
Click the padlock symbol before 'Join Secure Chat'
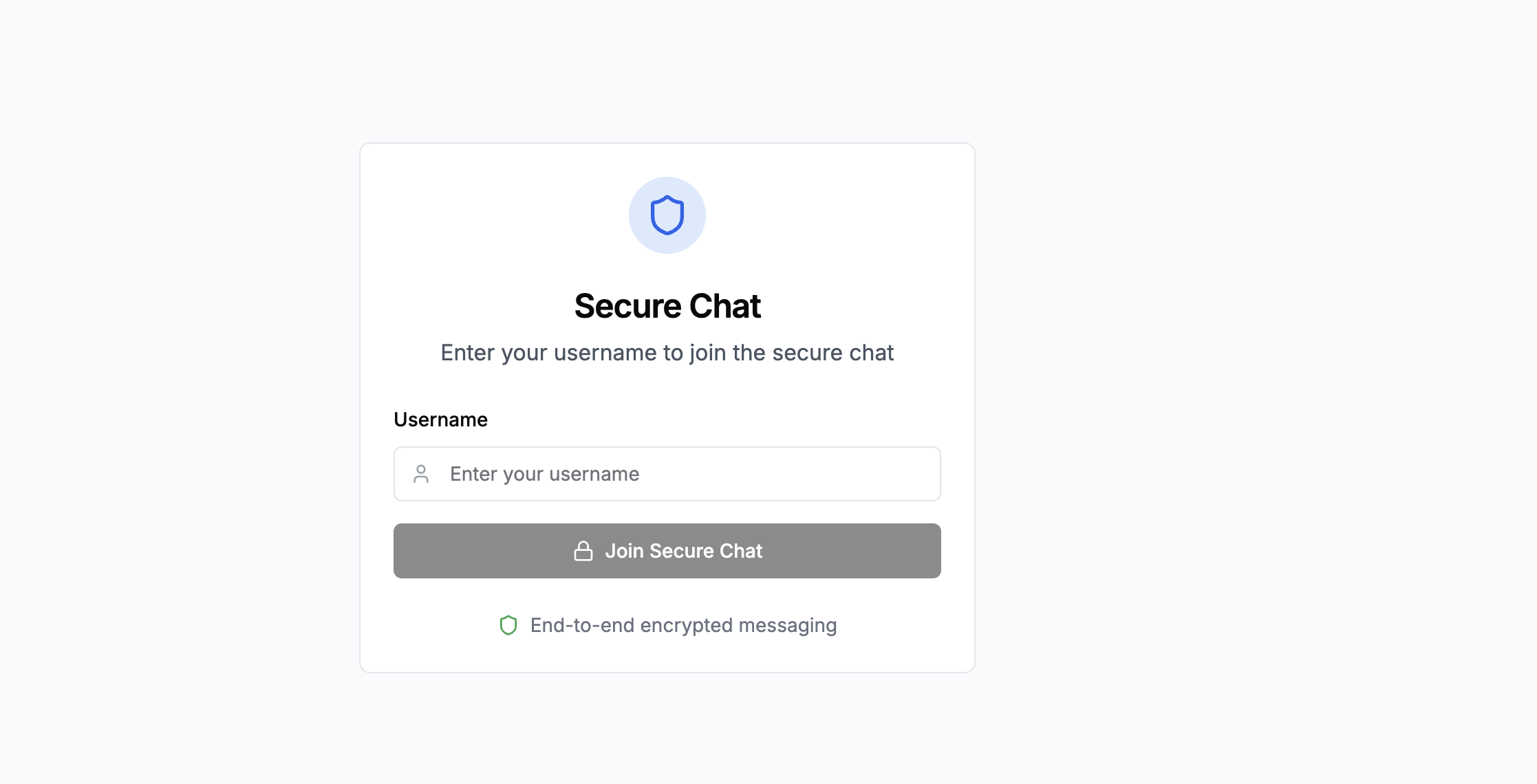tap(582, 550)
